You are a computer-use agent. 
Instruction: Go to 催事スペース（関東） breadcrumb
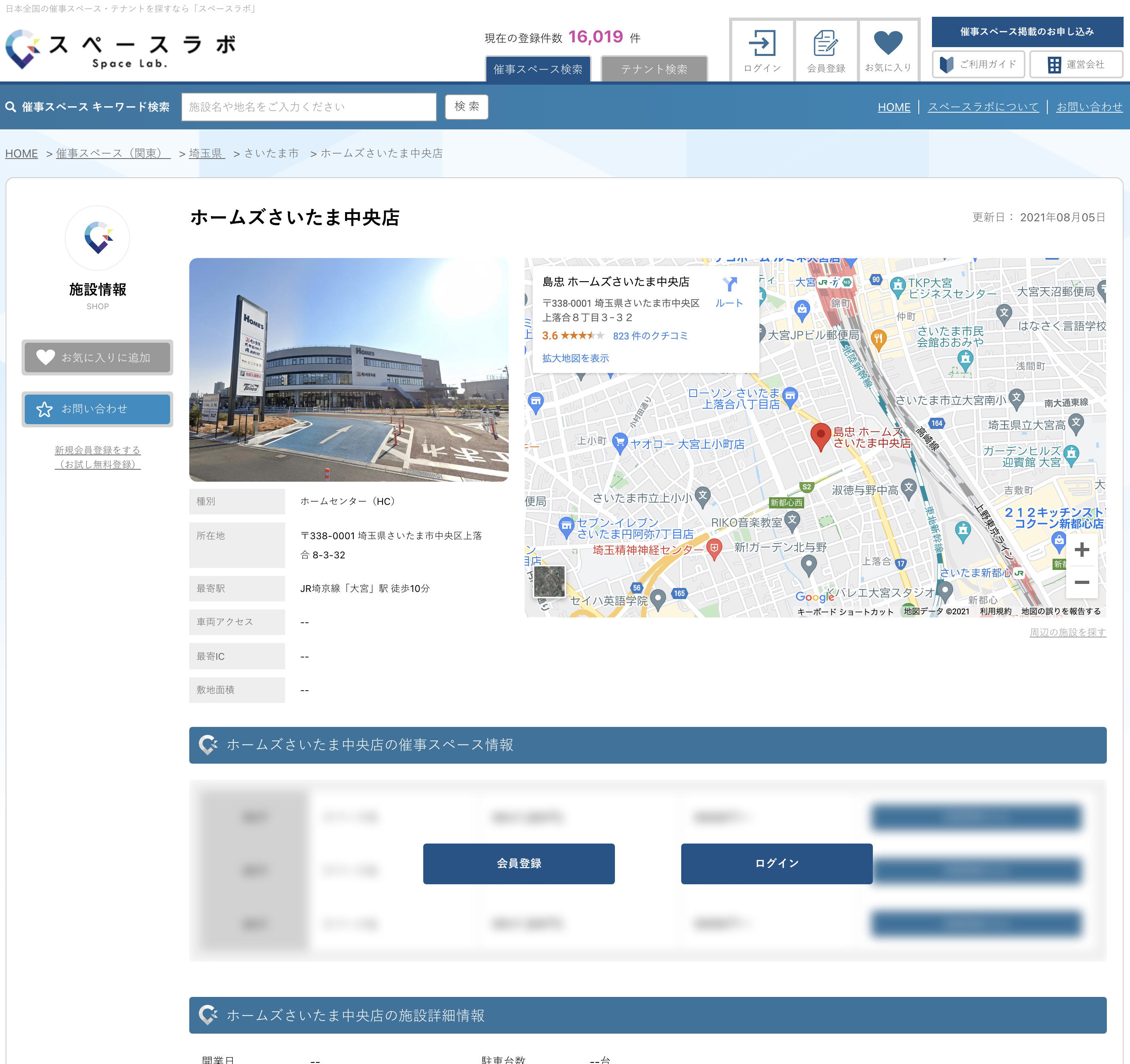click(x=113, y=153)
